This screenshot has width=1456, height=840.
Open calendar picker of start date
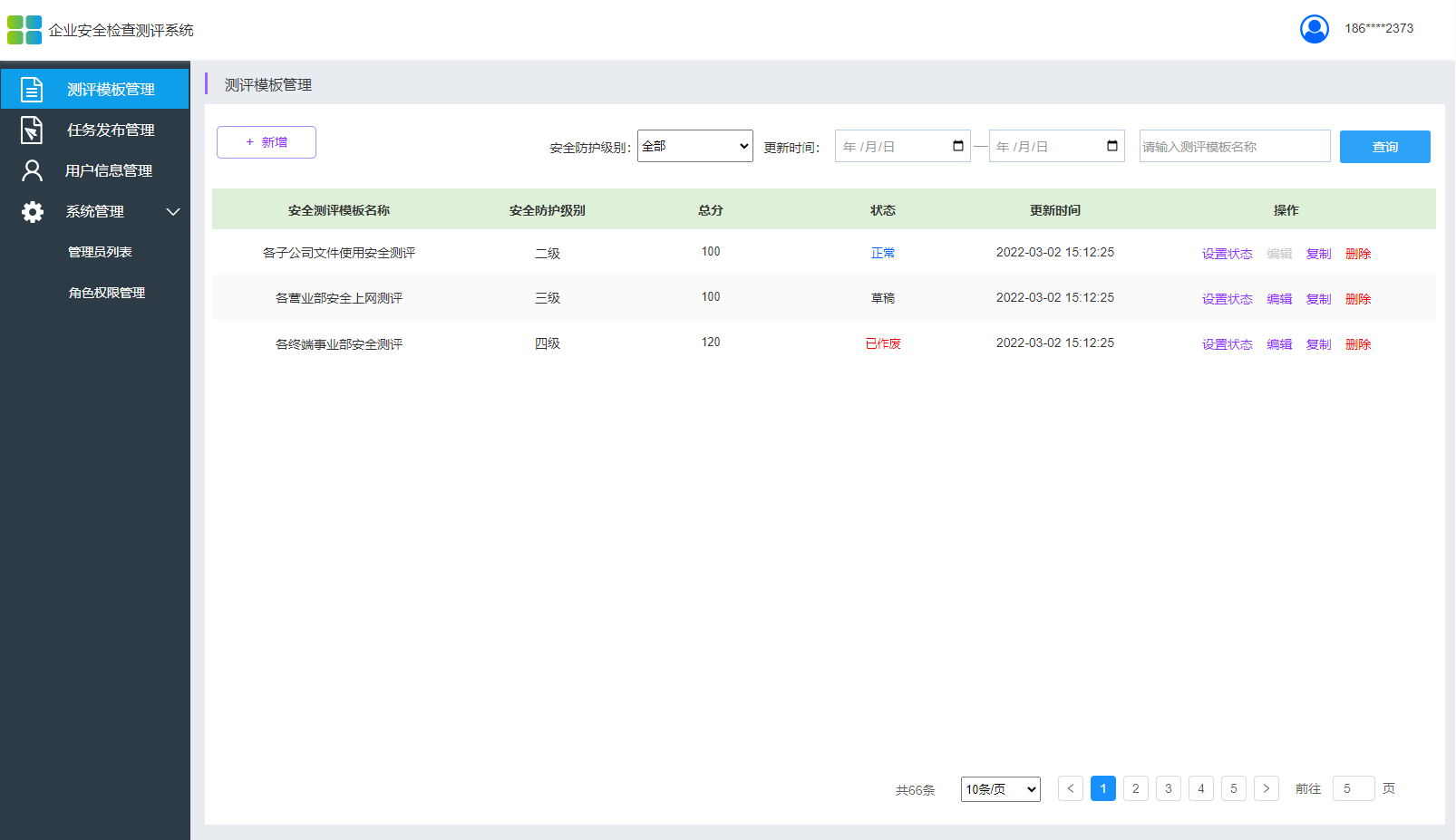coord(958,146)
